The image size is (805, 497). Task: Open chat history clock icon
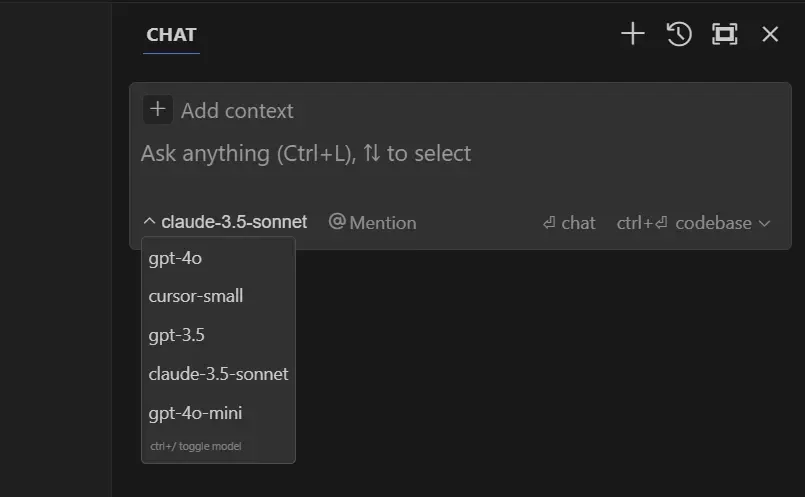tap(679, 34)
